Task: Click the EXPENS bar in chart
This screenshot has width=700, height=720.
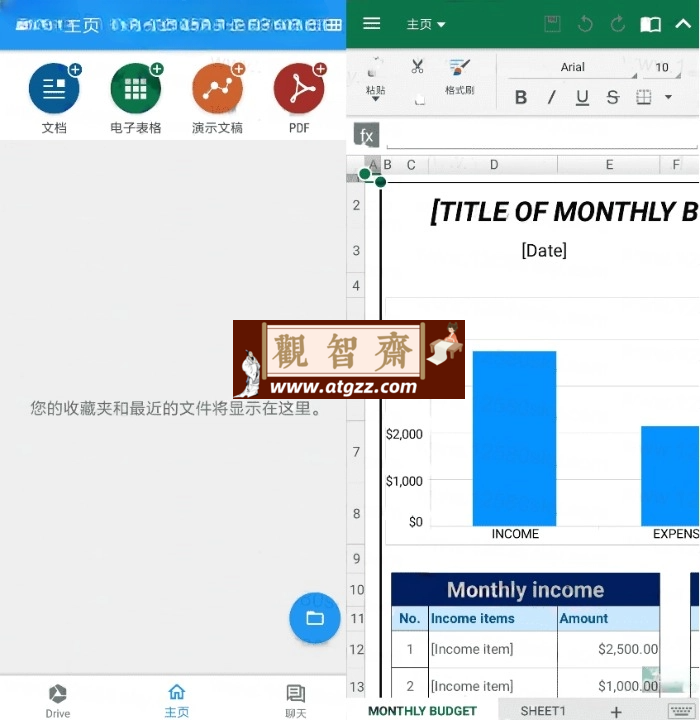Action: tap(670, 476)
